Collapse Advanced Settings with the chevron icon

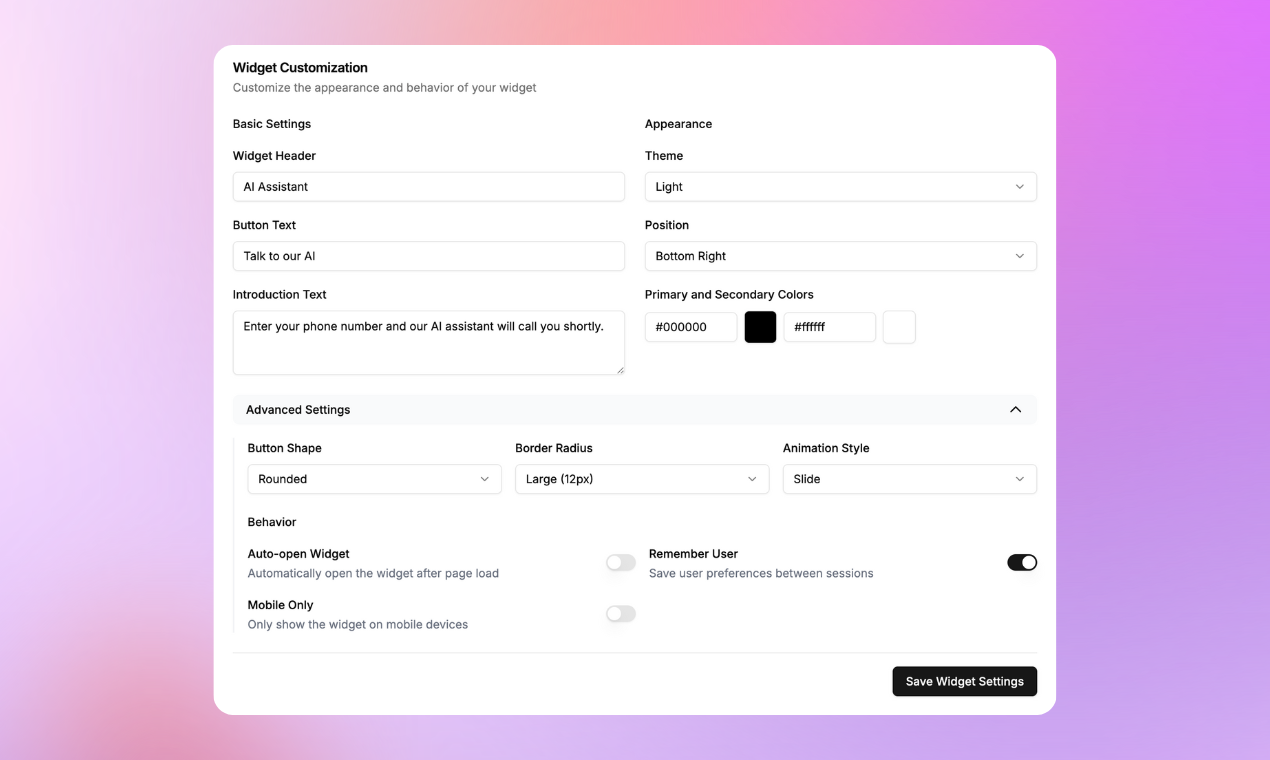pyautogui.click(x=1015, y=410)
